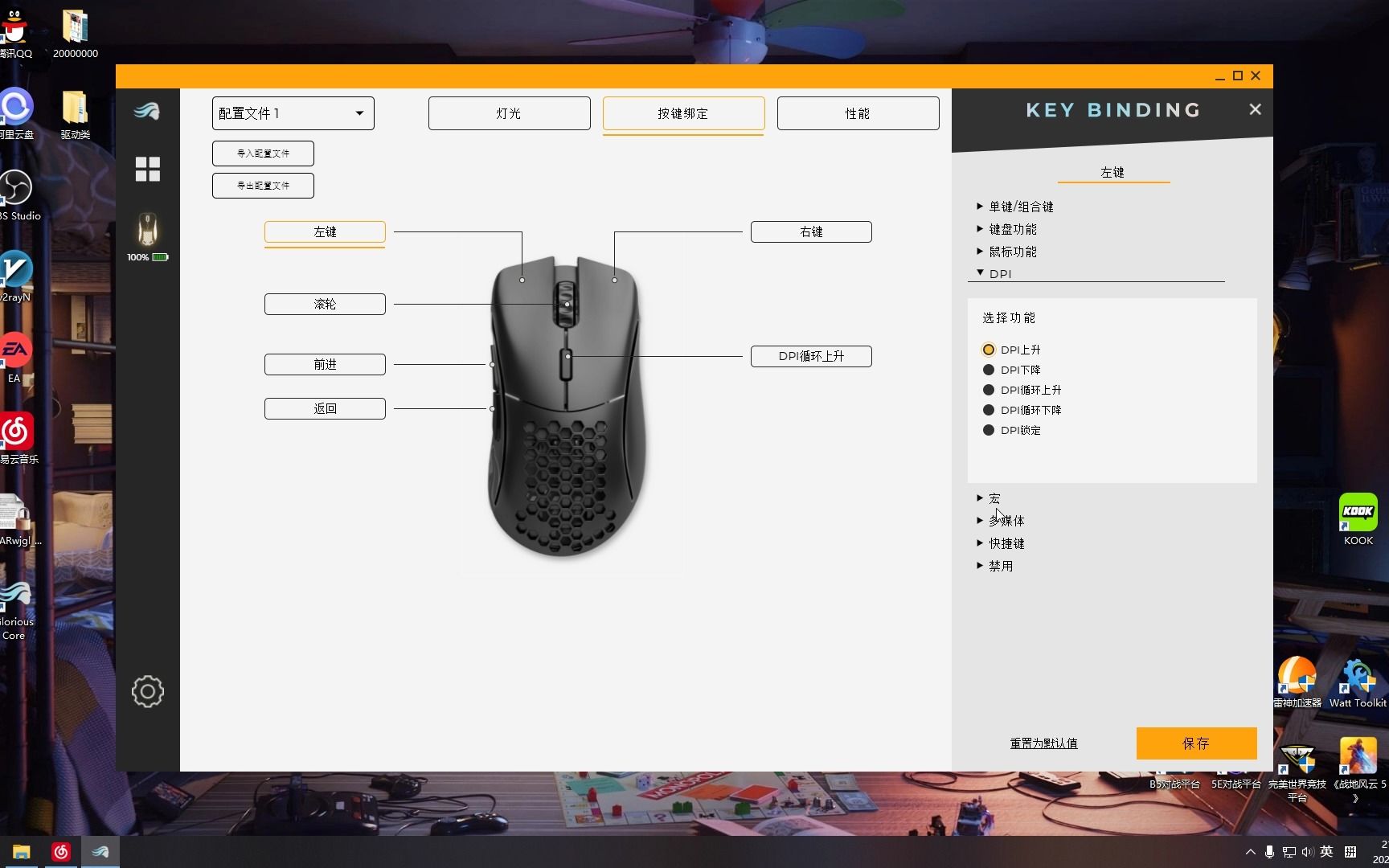Select the mouse device showing 100% battery
The image size is (1389, 868).
click(x=147, y=229)
